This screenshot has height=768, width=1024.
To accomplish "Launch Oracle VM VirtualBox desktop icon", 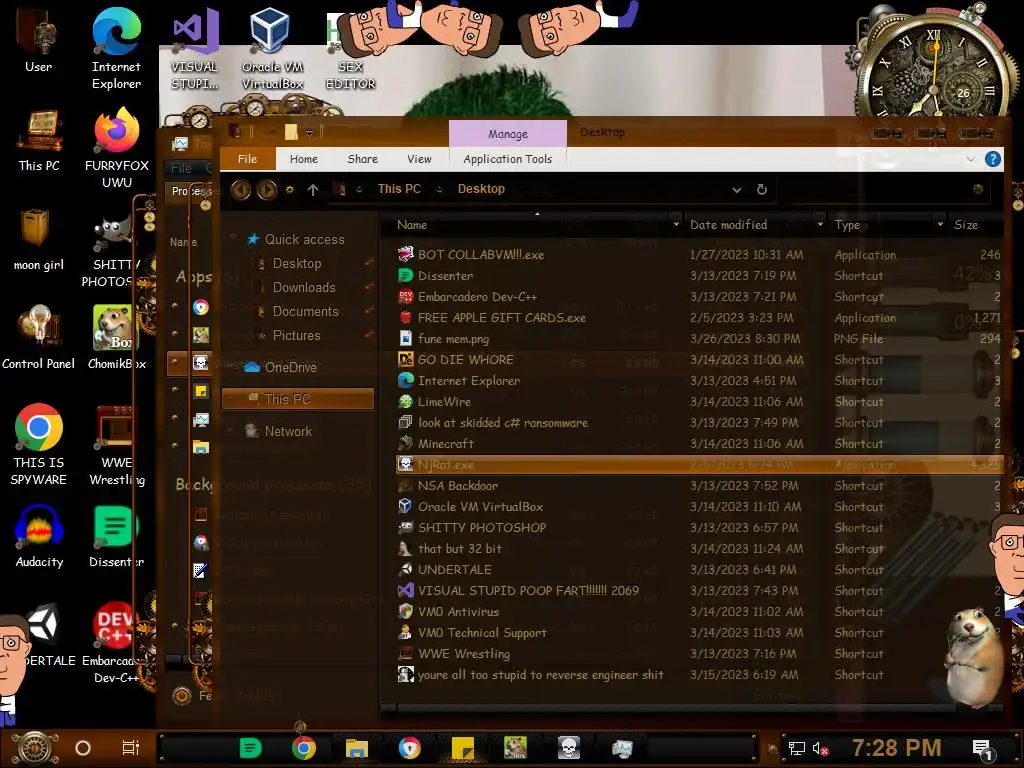I will [x=272, y=49].
